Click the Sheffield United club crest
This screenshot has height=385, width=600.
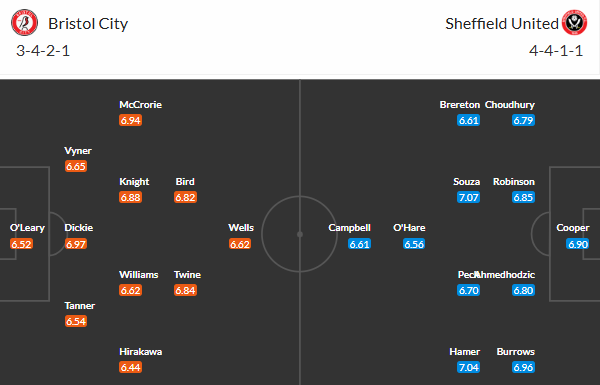(x=574, y=23)
